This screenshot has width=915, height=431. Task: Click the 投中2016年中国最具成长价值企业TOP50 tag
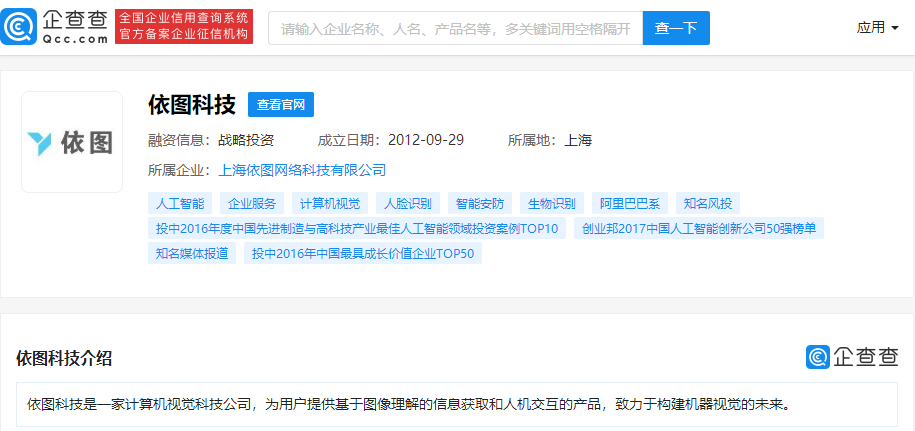pos(363,253)
